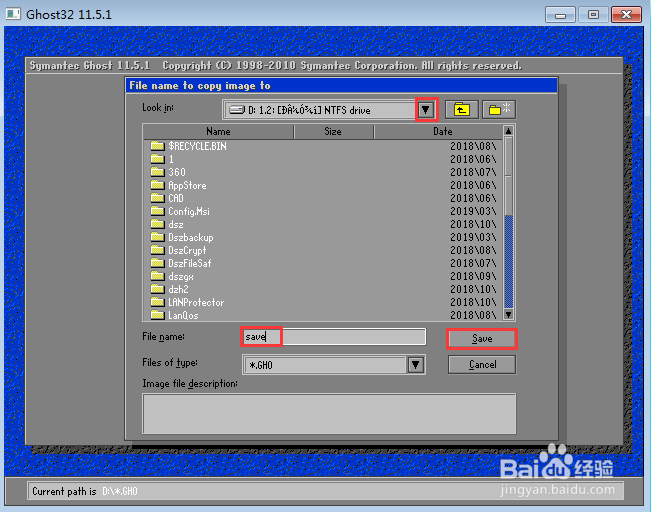Click the $RECYCLE.BIN folder icon
The height and width of the screenshot is (512, 651).
click(x=157, y=146)
